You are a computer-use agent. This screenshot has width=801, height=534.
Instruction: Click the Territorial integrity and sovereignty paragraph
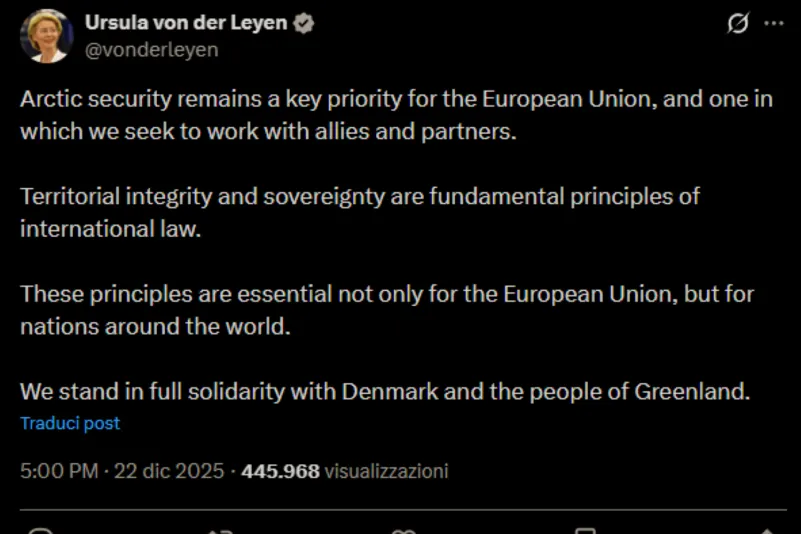point(360,212)
